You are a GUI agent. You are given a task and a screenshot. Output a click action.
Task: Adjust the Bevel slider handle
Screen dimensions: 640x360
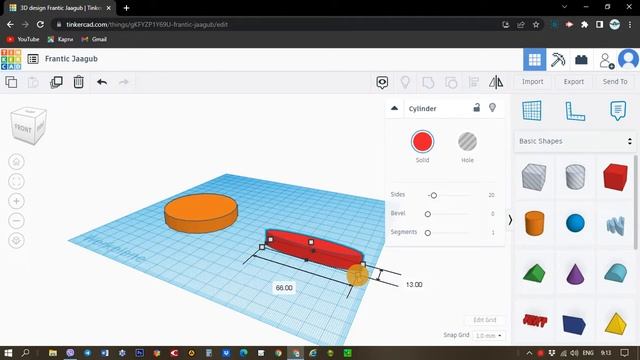(428, 214)
